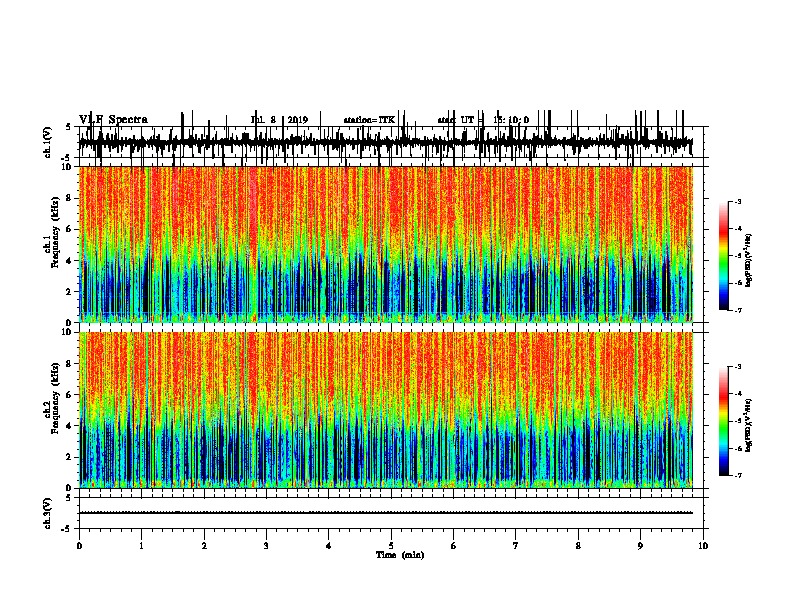The height and width of the screenshot is (612, 792).
Task: Click the "5" volt tick on ch.3 axis
Action: coord(68,498)
